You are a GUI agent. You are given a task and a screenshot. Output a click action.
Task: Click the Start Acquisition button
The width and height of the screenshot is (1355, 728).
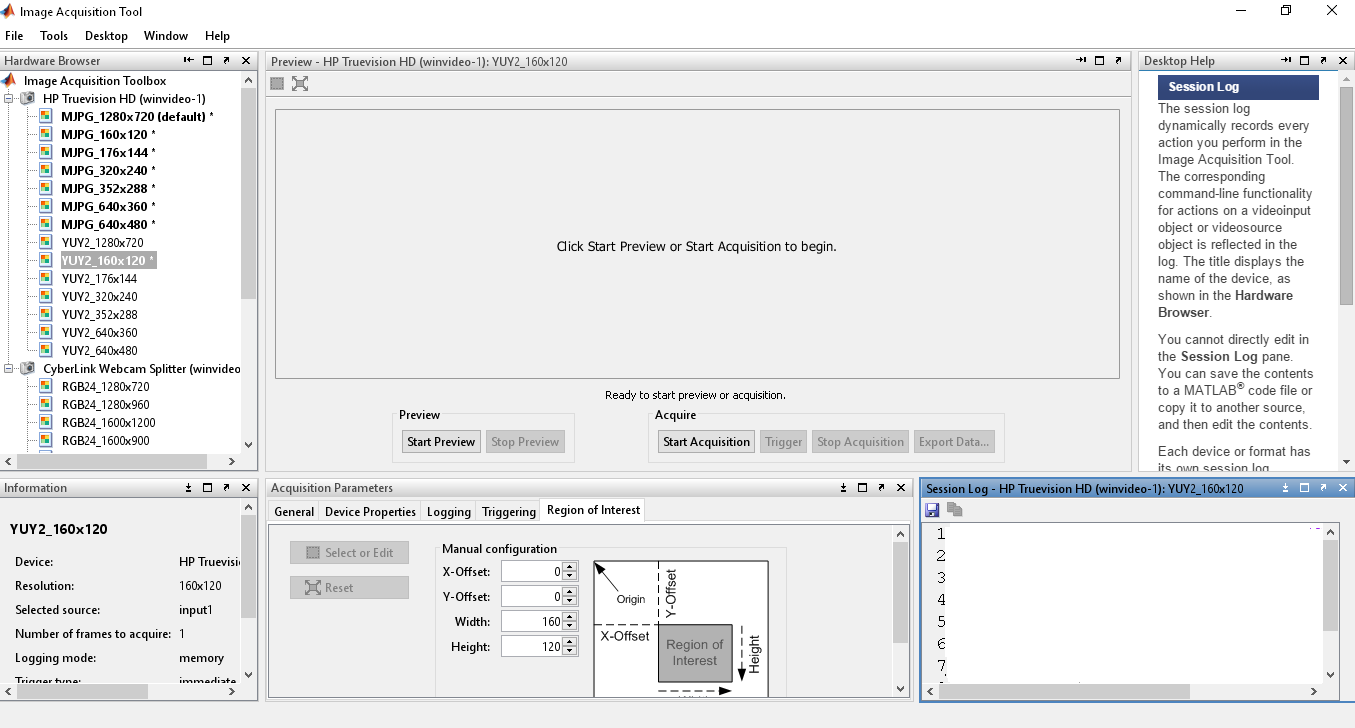(706, 442)
